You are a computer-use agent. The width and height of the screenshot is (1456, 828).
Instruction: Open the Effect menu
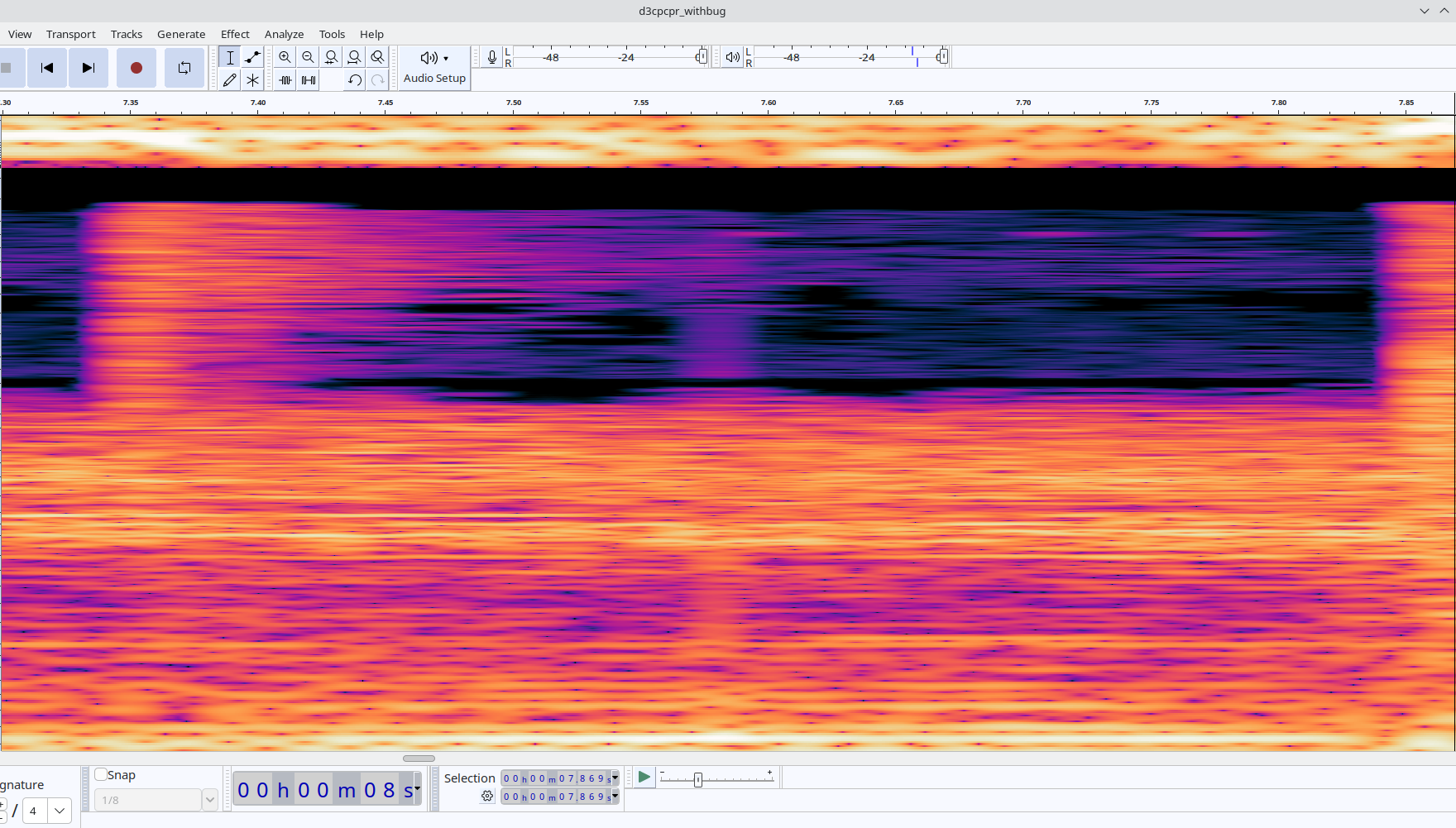click(235, 34)
